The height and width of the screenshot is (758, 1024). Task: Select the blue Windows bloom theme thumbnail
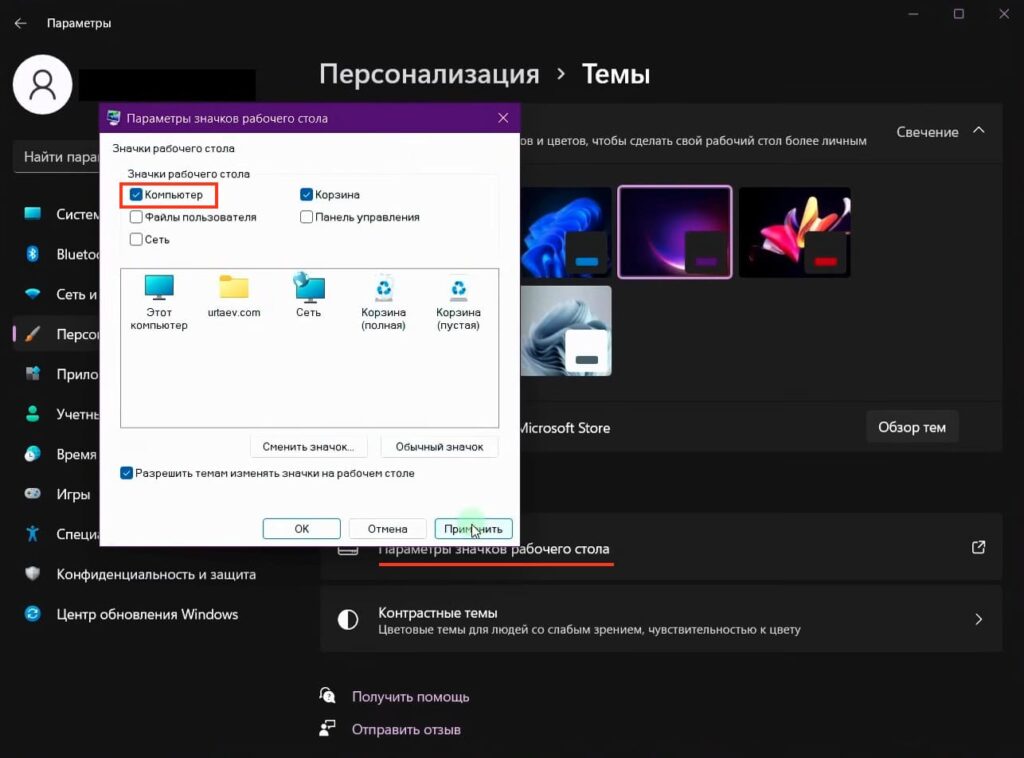(x=566, y=232)
